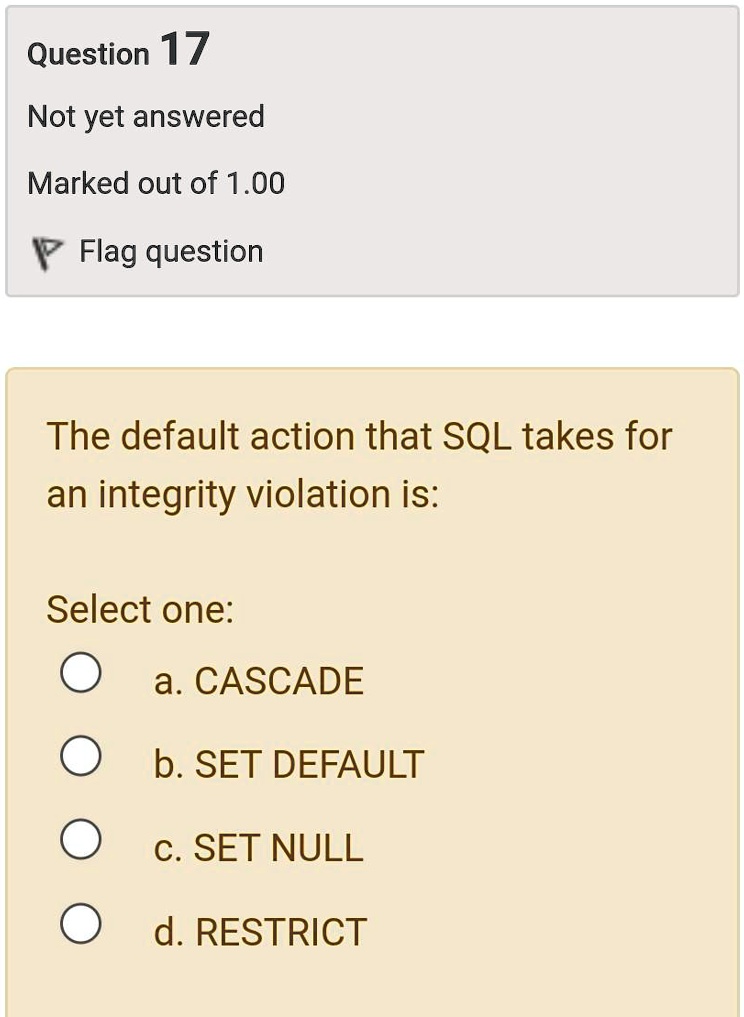Click the line 'The default action that SQL takes for'

coord(359,436)
